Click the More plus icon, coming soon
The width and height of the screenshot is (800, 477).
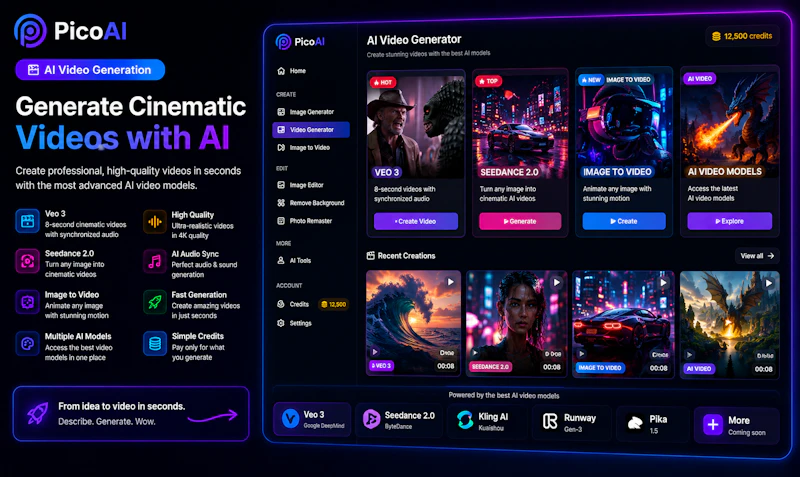pos(713,424)
